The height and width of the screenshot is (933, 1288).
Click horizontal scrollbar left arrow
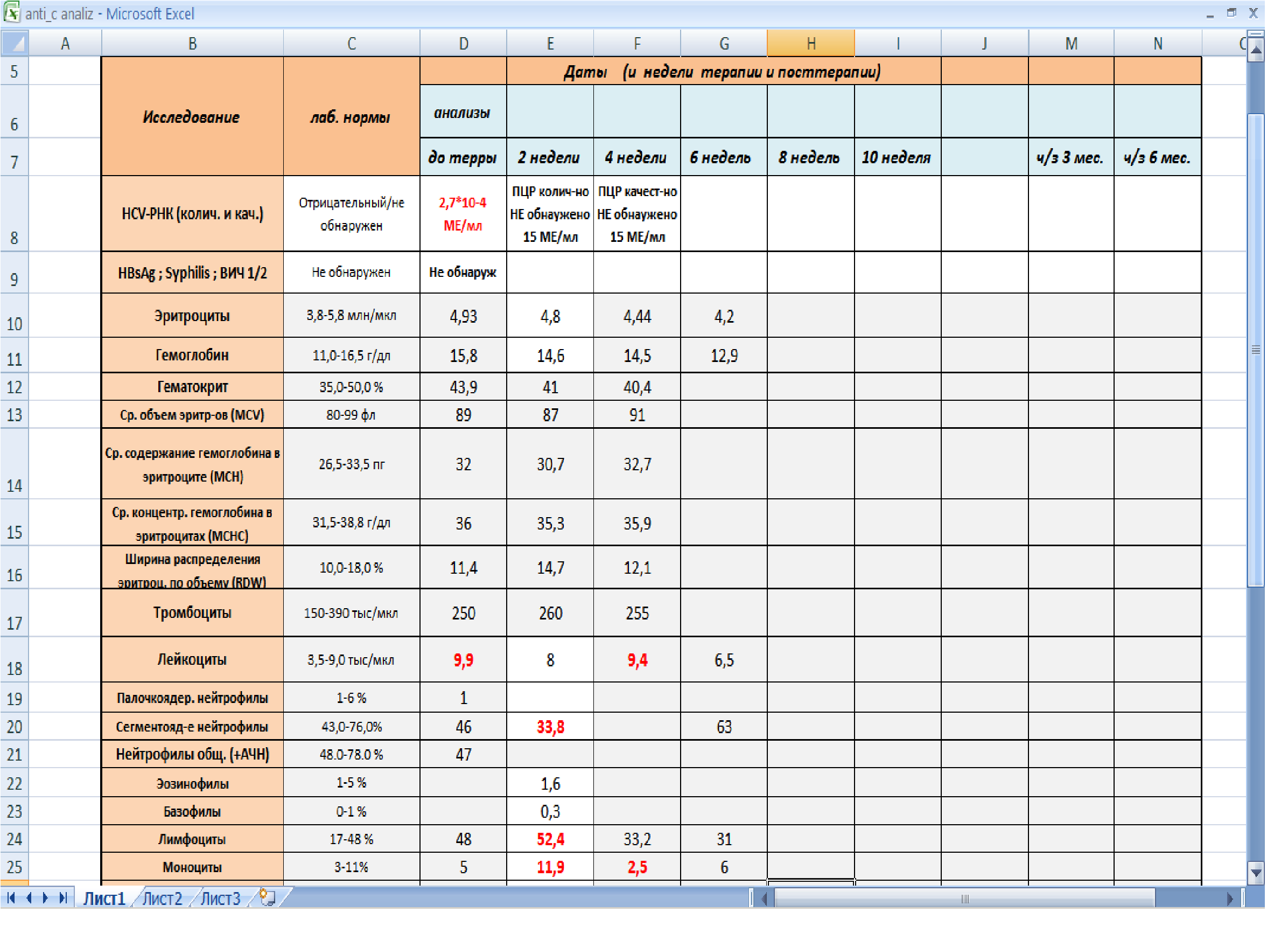pos(765,899)
